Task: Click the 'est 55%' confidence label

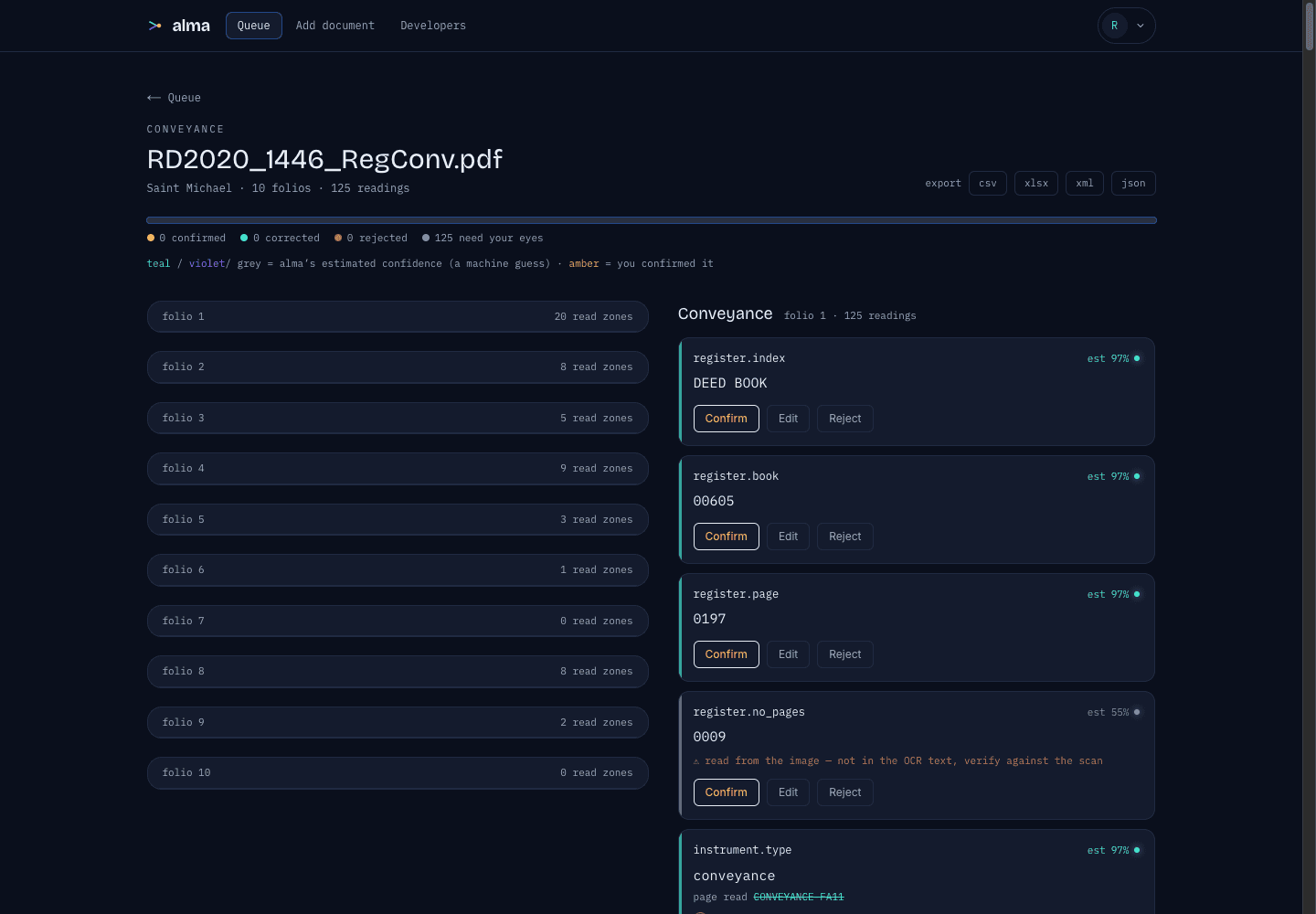Action: (1108, 712)
